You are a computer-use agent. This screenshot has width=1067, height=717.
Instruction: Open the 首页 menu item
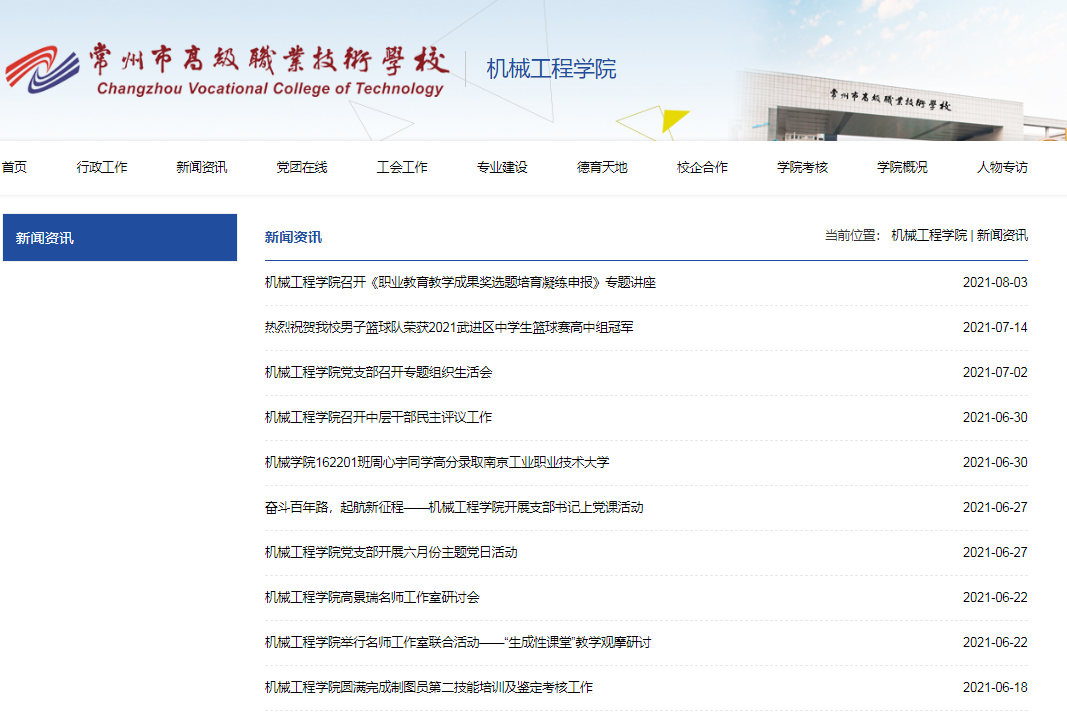(14, 167)
